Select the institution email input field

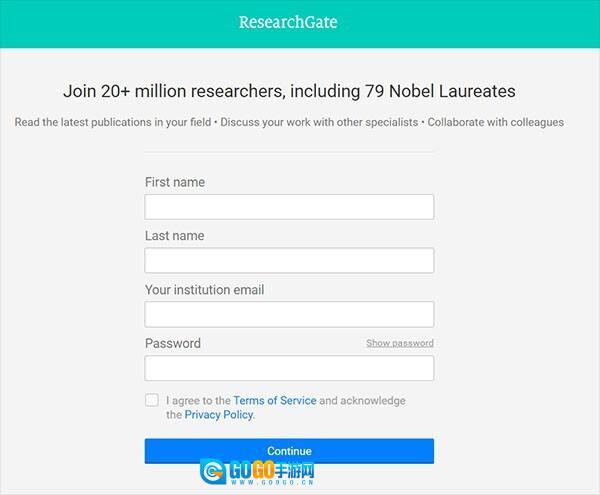click(289, 314)
